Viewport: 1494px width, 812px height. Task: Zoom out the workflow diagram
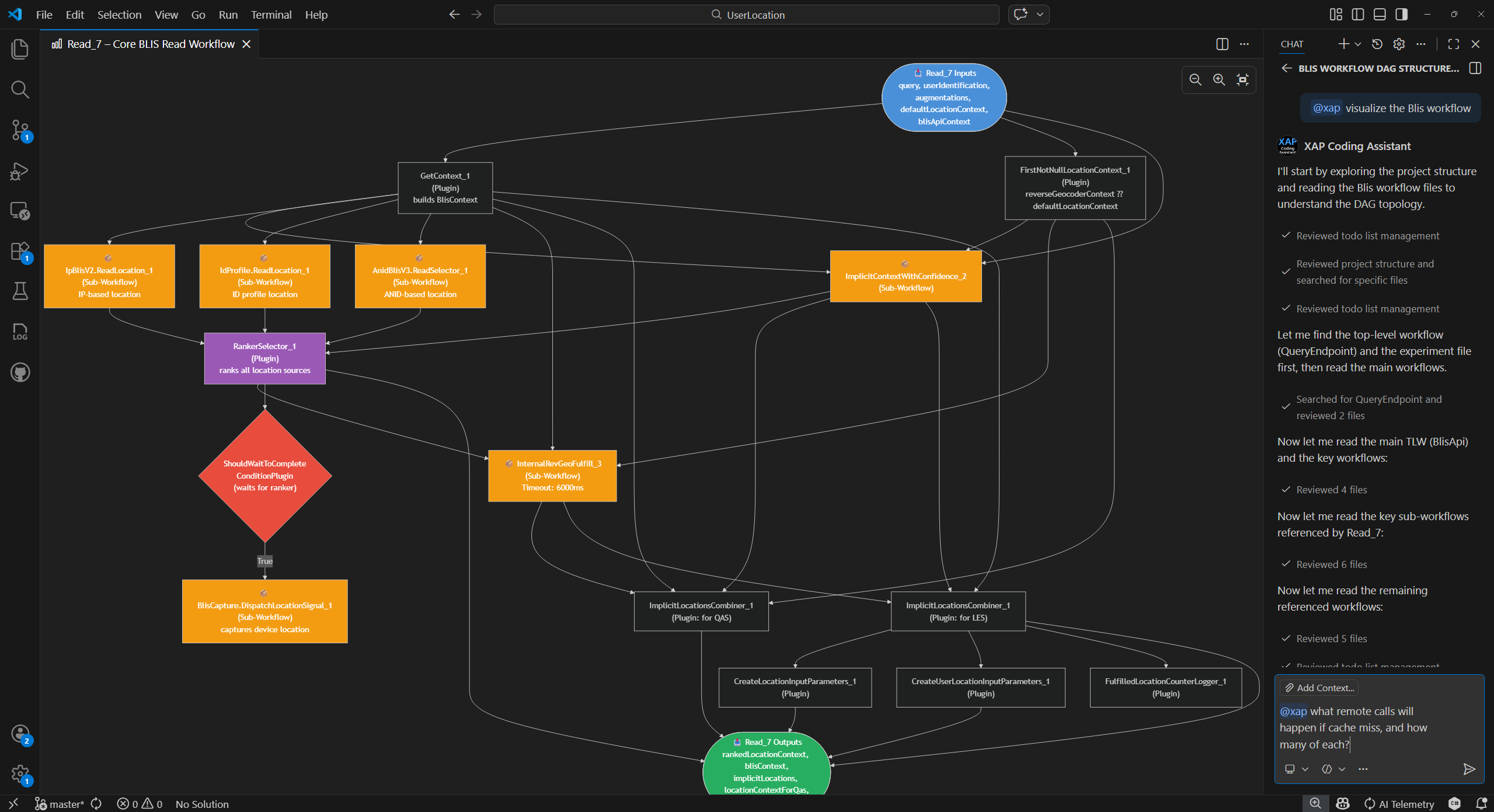1195,80
